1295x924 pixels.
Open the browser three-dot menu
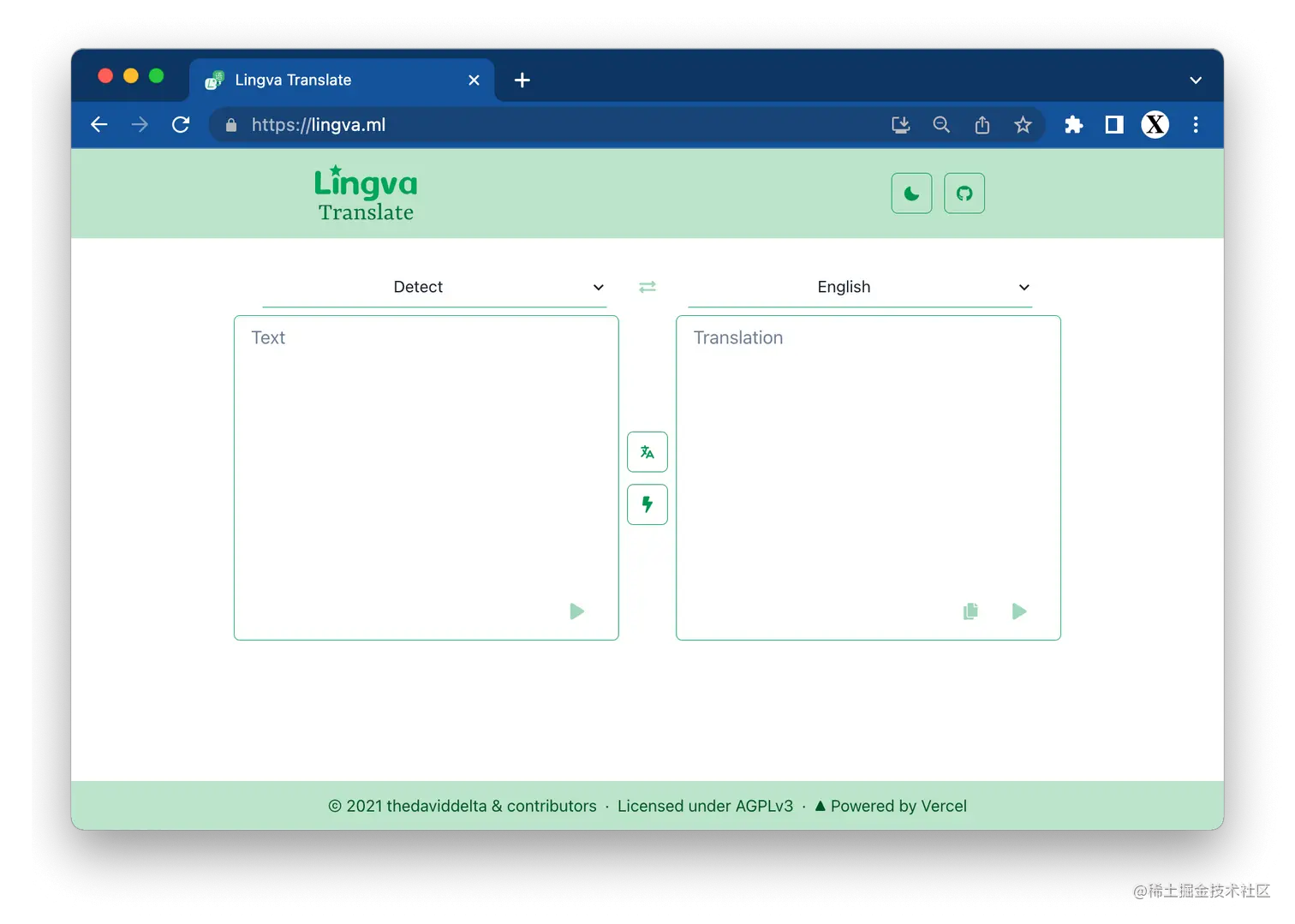point(1196,125)
